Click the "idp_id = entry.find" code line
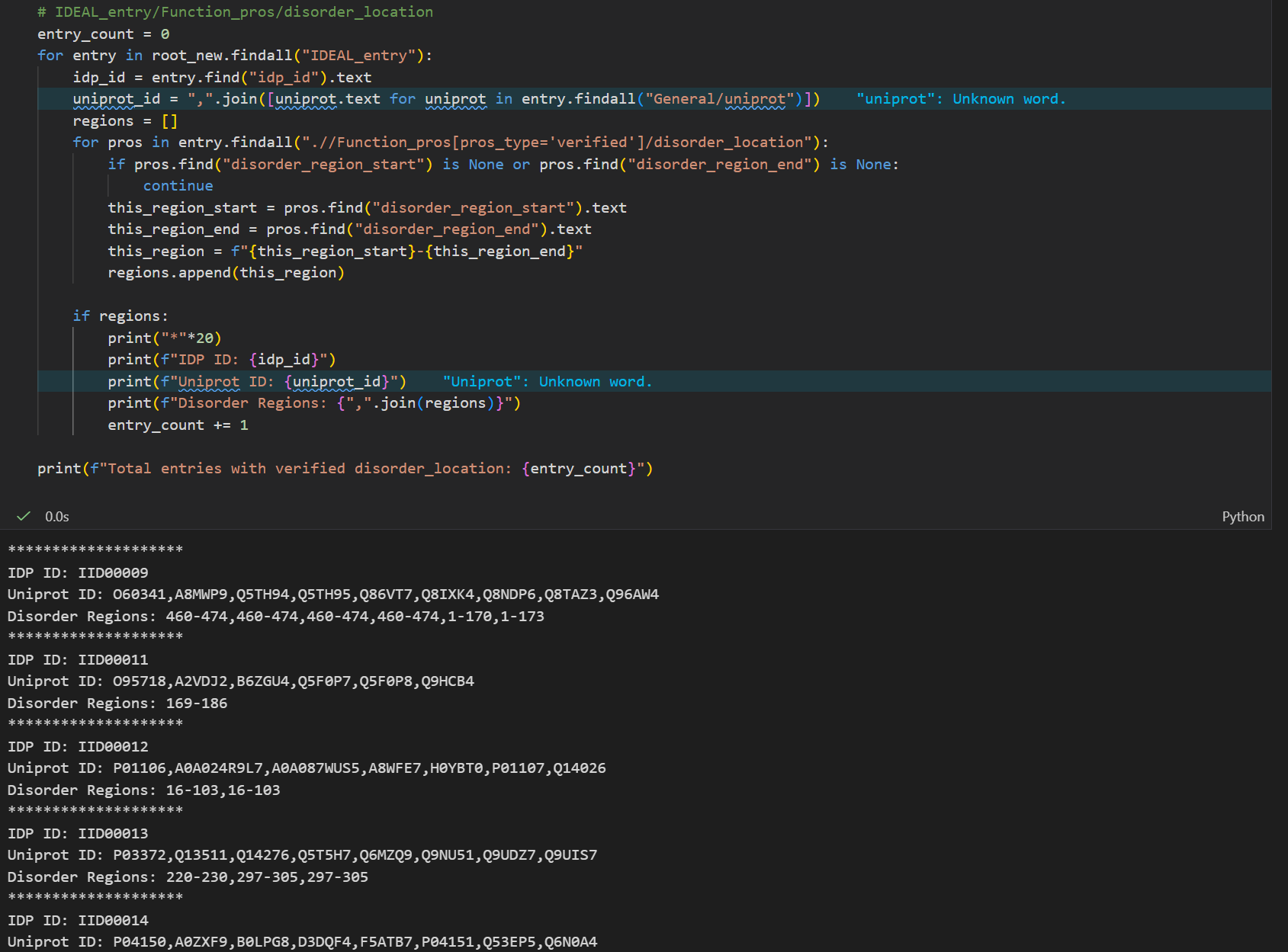This screenshot has width=1288, height=952. 222,78
